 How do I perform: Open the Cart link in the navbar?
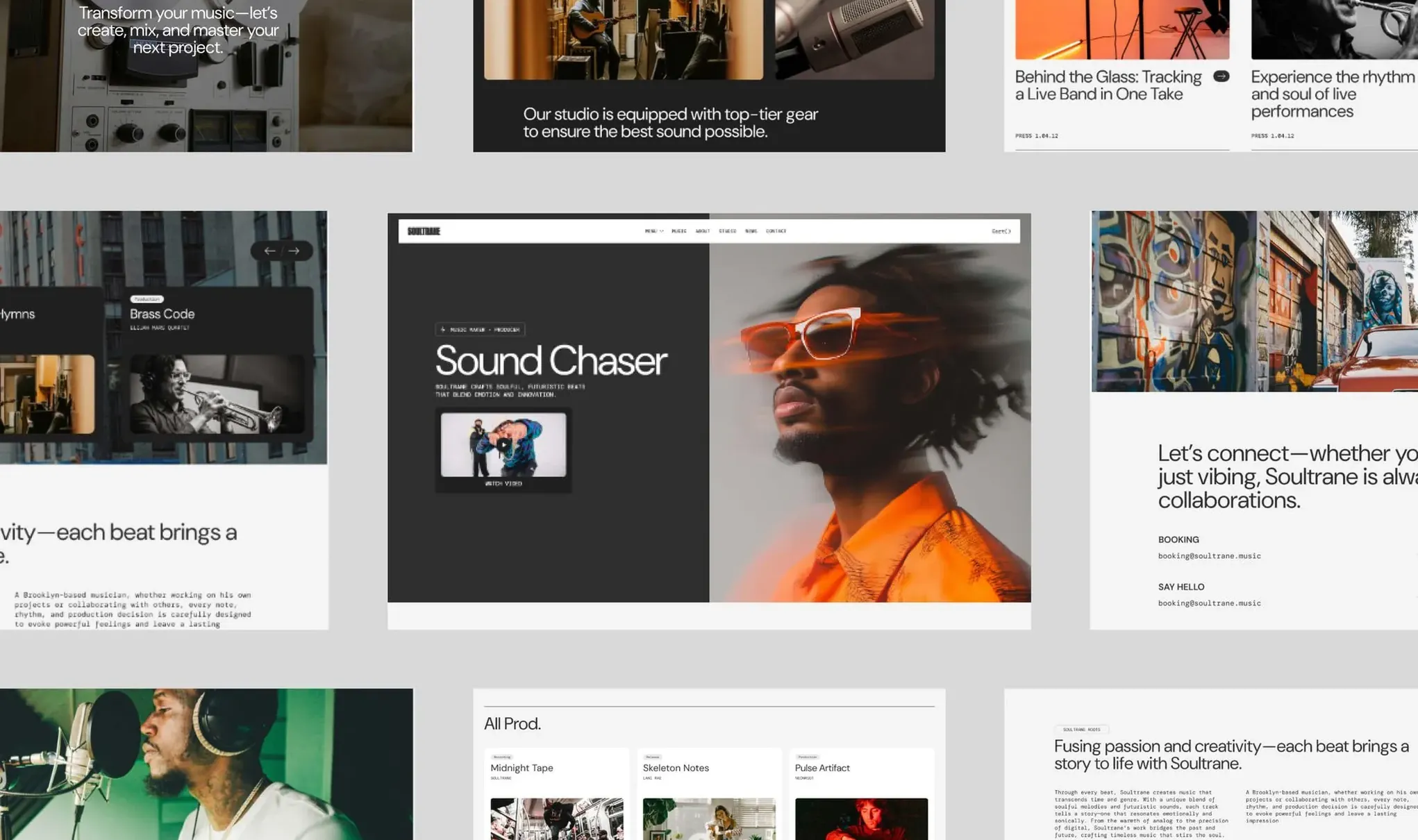pyautogui.click(x=1001, y=231)
